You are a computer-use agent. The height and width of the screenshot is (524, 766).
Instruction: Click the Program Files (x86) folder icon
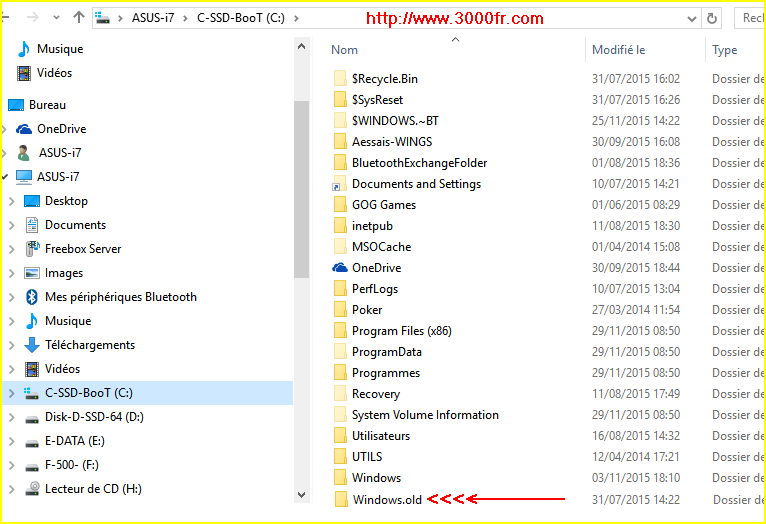[340, 331]
